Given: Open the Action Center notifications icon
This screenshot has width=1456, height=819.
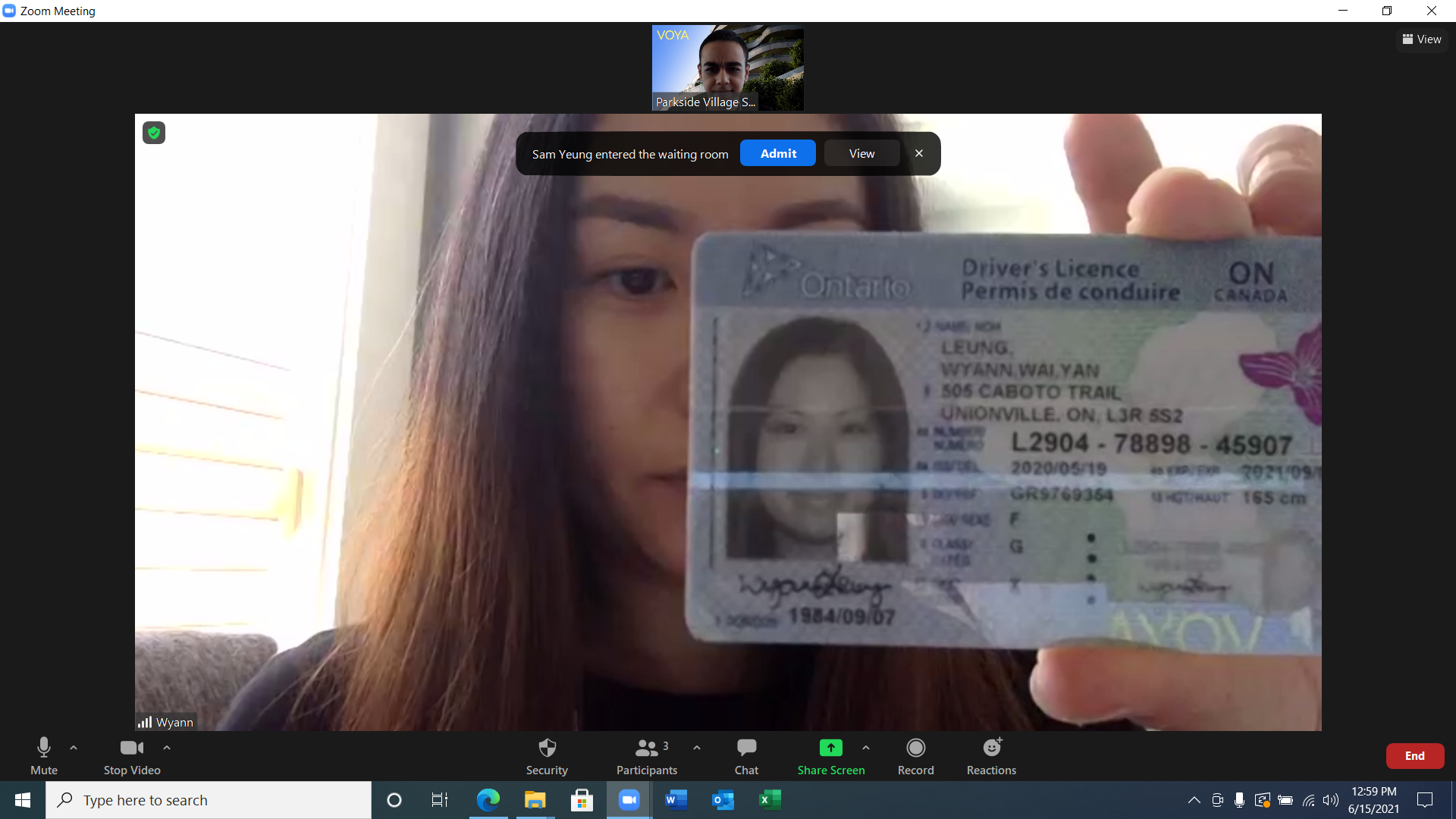Looking at the screenshot, I should pos(1425,800).
